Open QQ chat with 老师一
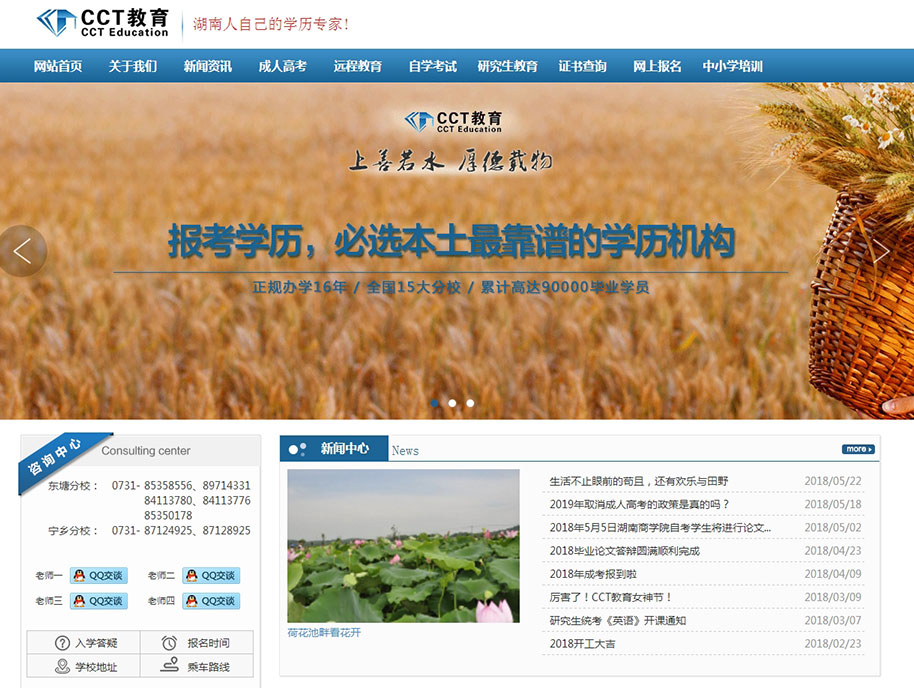 click(x=98, y=577)
